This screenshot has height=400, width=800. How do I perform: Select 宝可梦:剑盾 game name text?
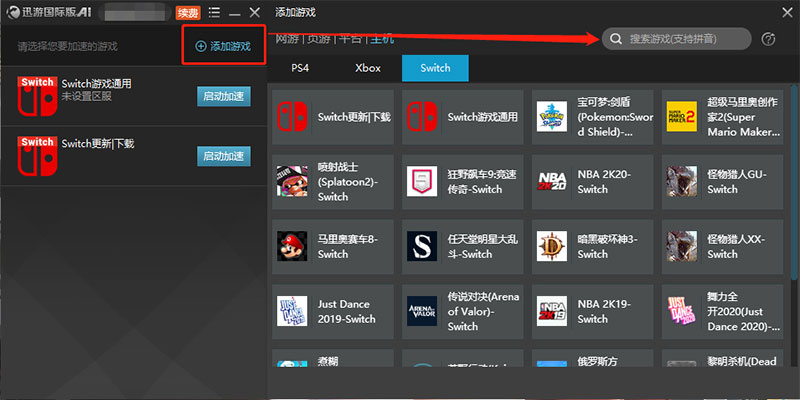[x=615, y=117]
